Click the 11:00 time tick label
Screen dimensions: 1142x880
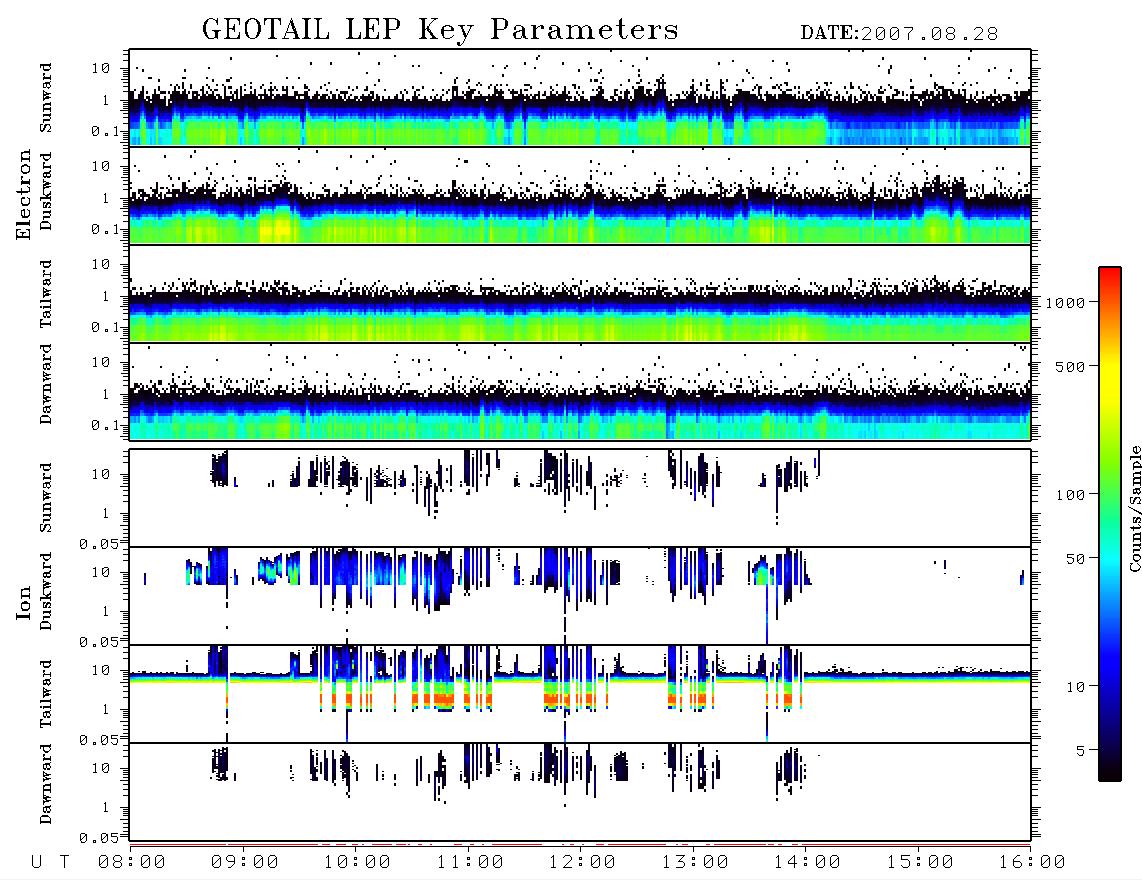[x=470, y=862]
